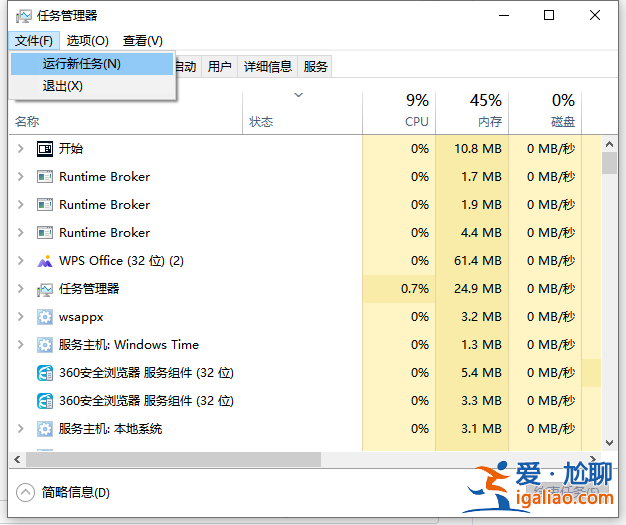Choose 退出(X) from the file menu
Screen dimensions: 626x525
92,86
